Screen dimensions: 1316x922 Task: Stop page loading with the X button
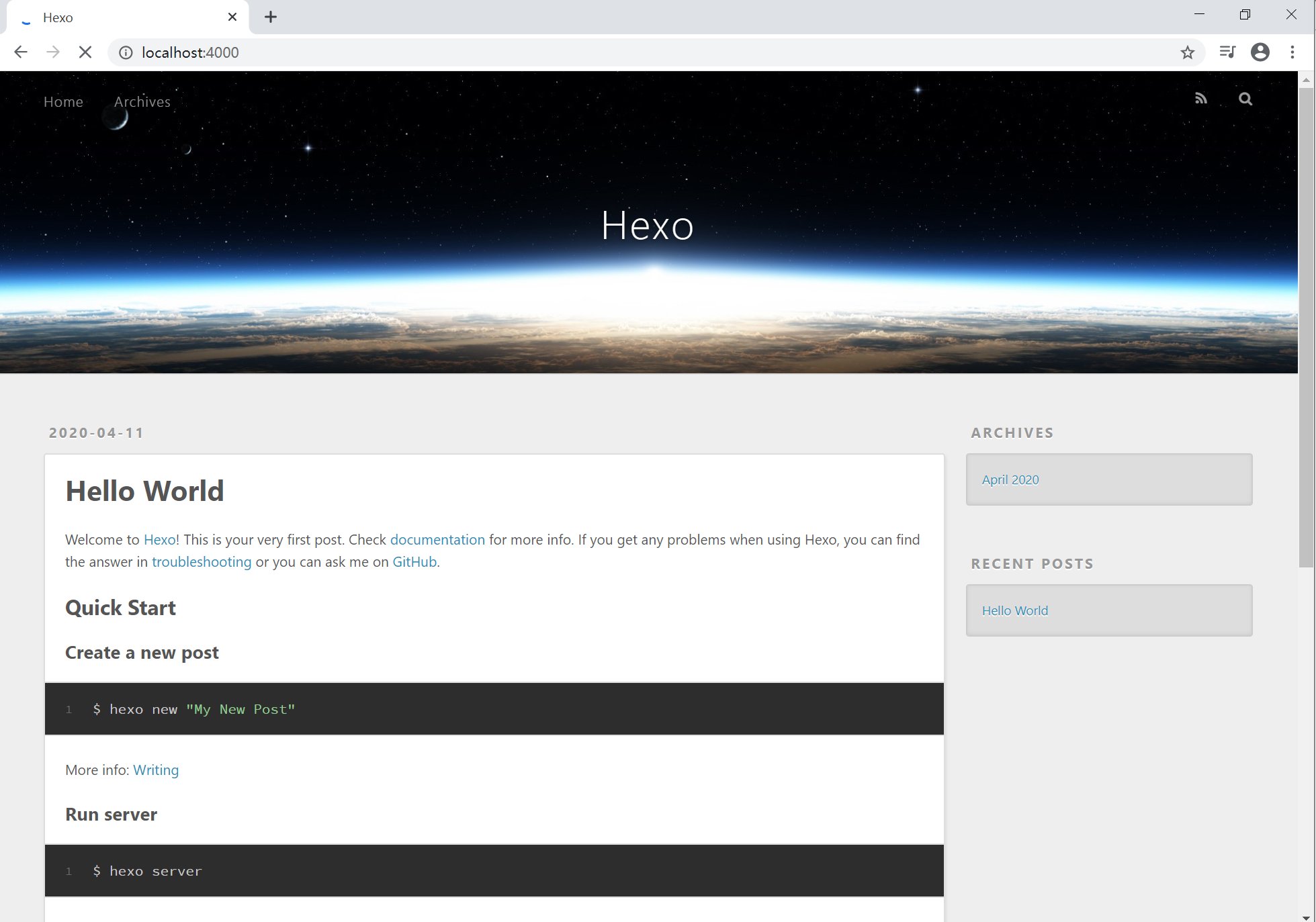pos(85,52)
